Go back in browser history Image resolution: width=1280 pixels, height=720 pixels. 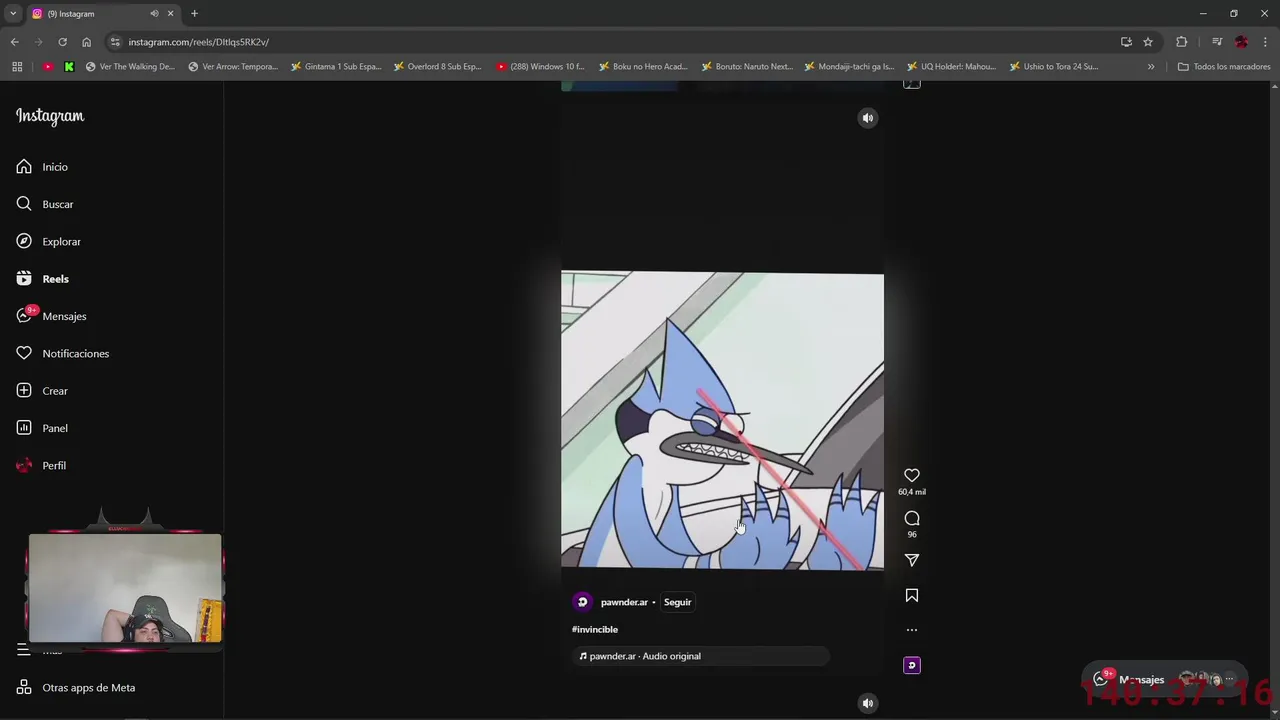14,42
